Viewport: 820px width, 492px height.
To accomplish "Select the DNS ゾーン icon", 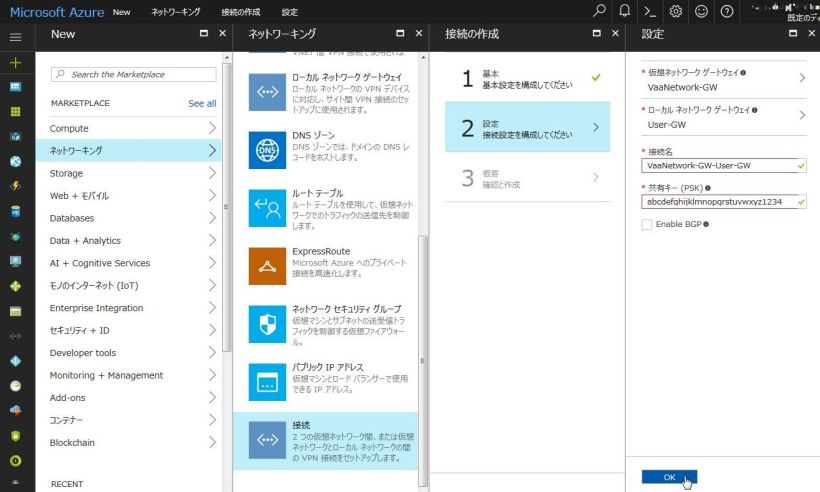I will coord(267,149).
